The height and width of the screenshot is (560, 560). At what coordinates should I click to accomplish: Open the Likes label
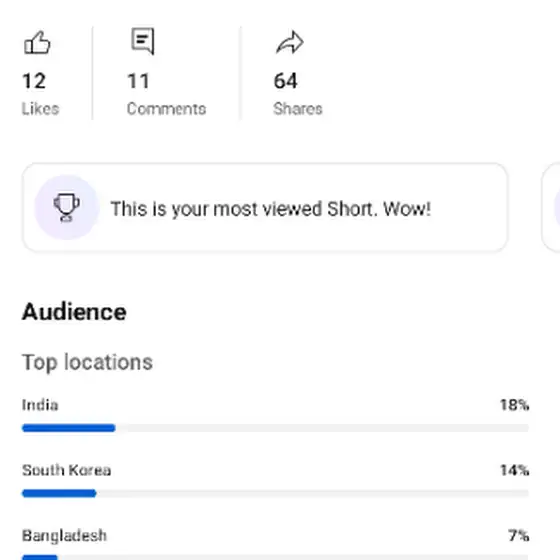40,109
